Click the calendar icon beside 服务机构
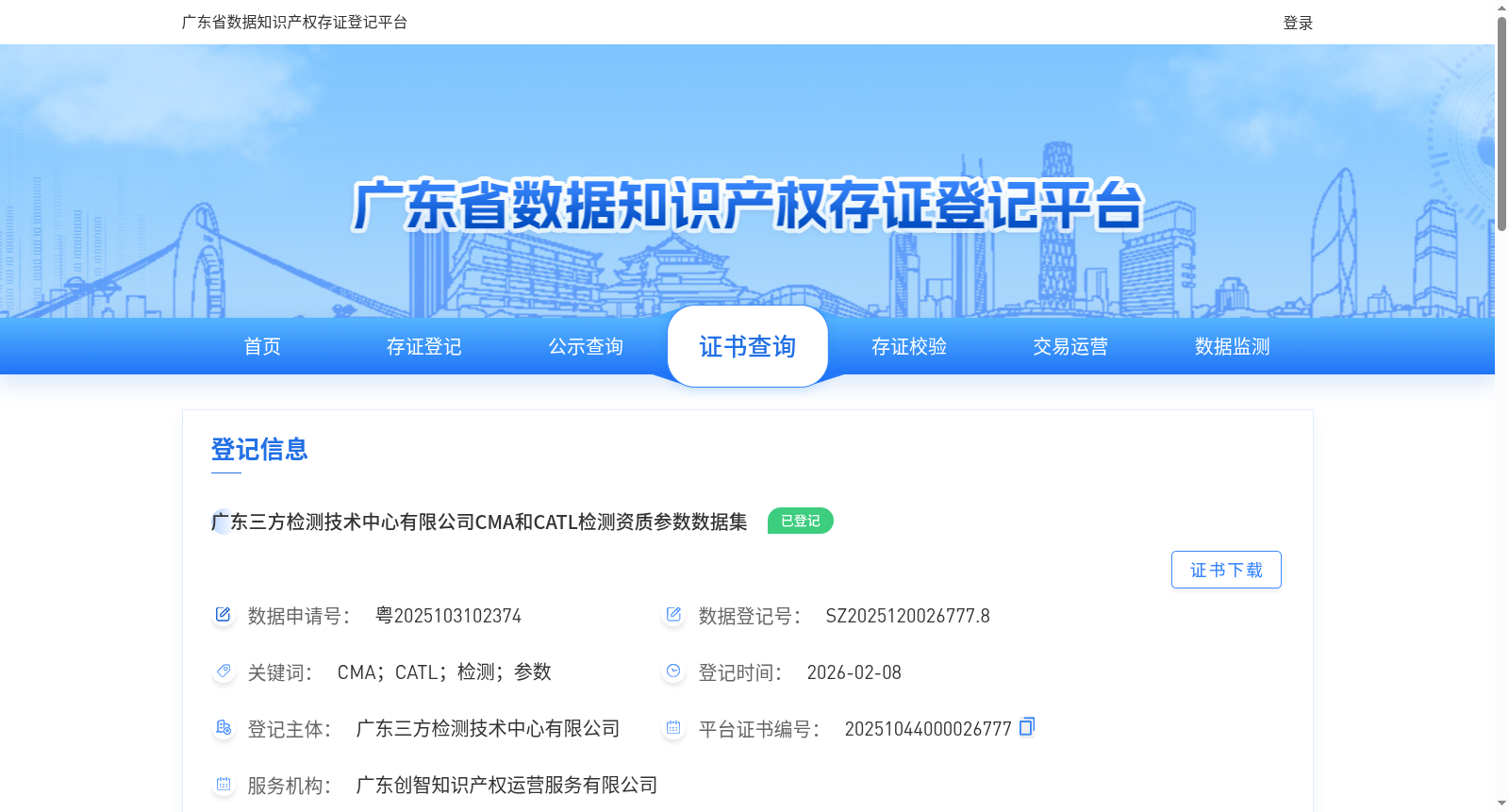This screenshot has width=1509, height=812. point(223,785)
